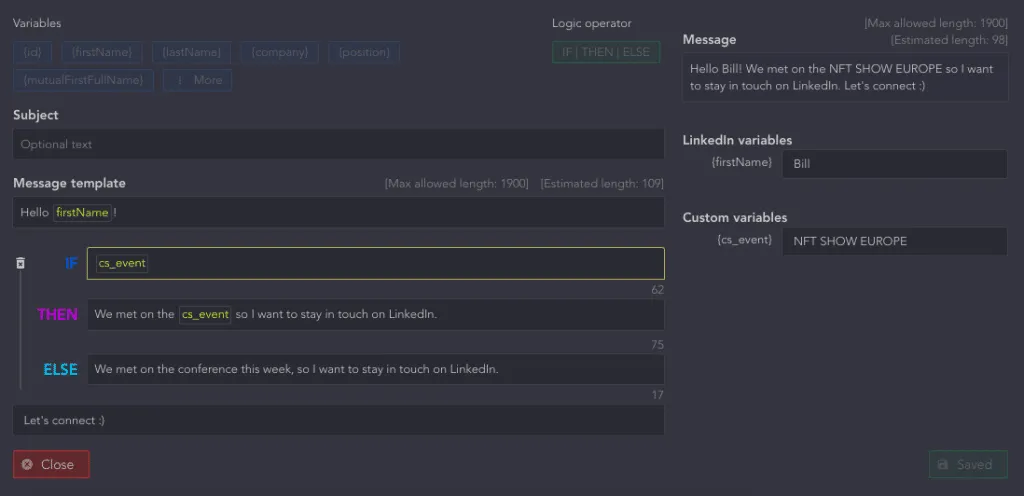Insert the {firstName} variable chip

pos(102,52)
